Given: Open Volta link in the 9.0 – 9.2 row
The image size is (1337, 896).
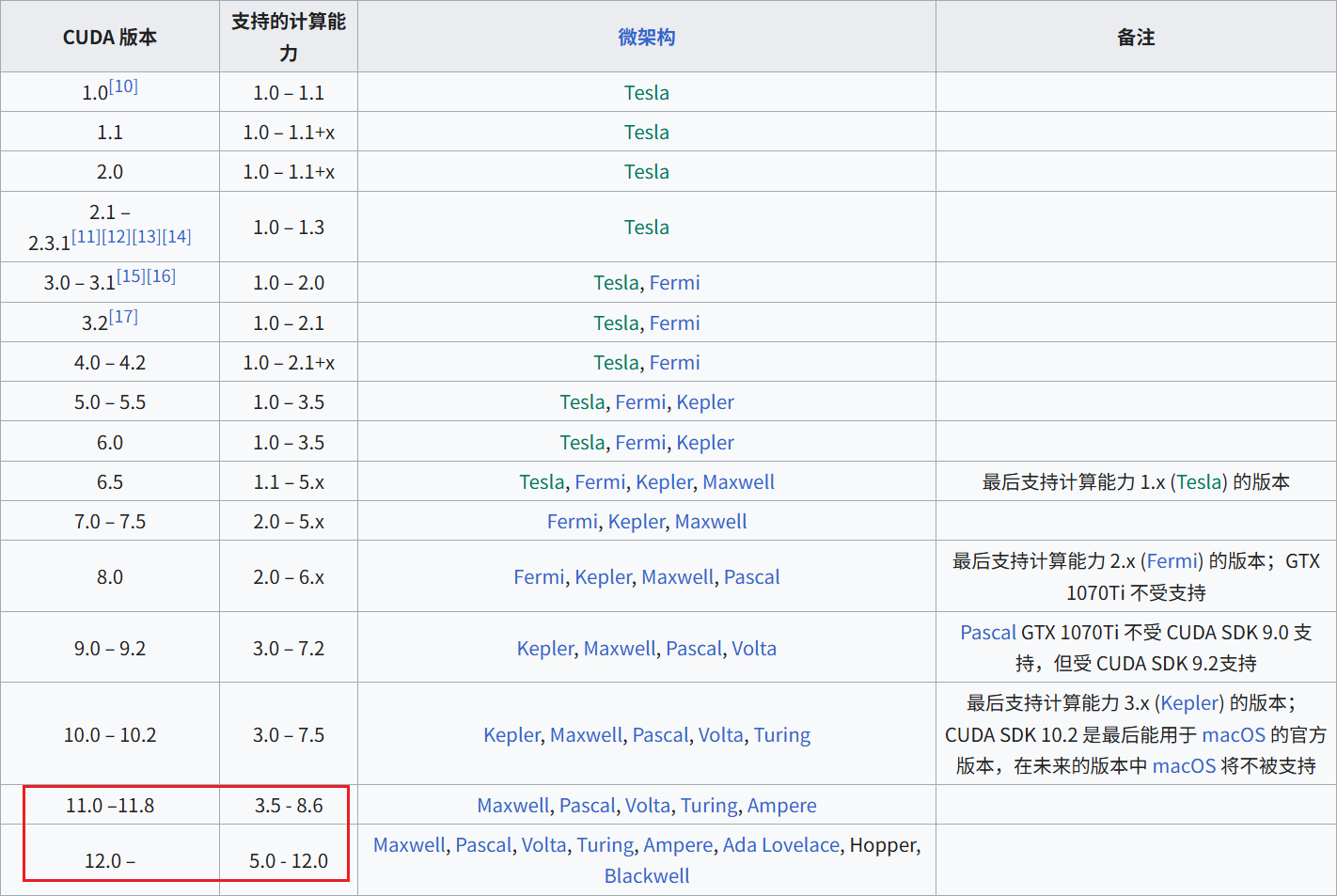Looking at the screenshot, I should 754,648.
